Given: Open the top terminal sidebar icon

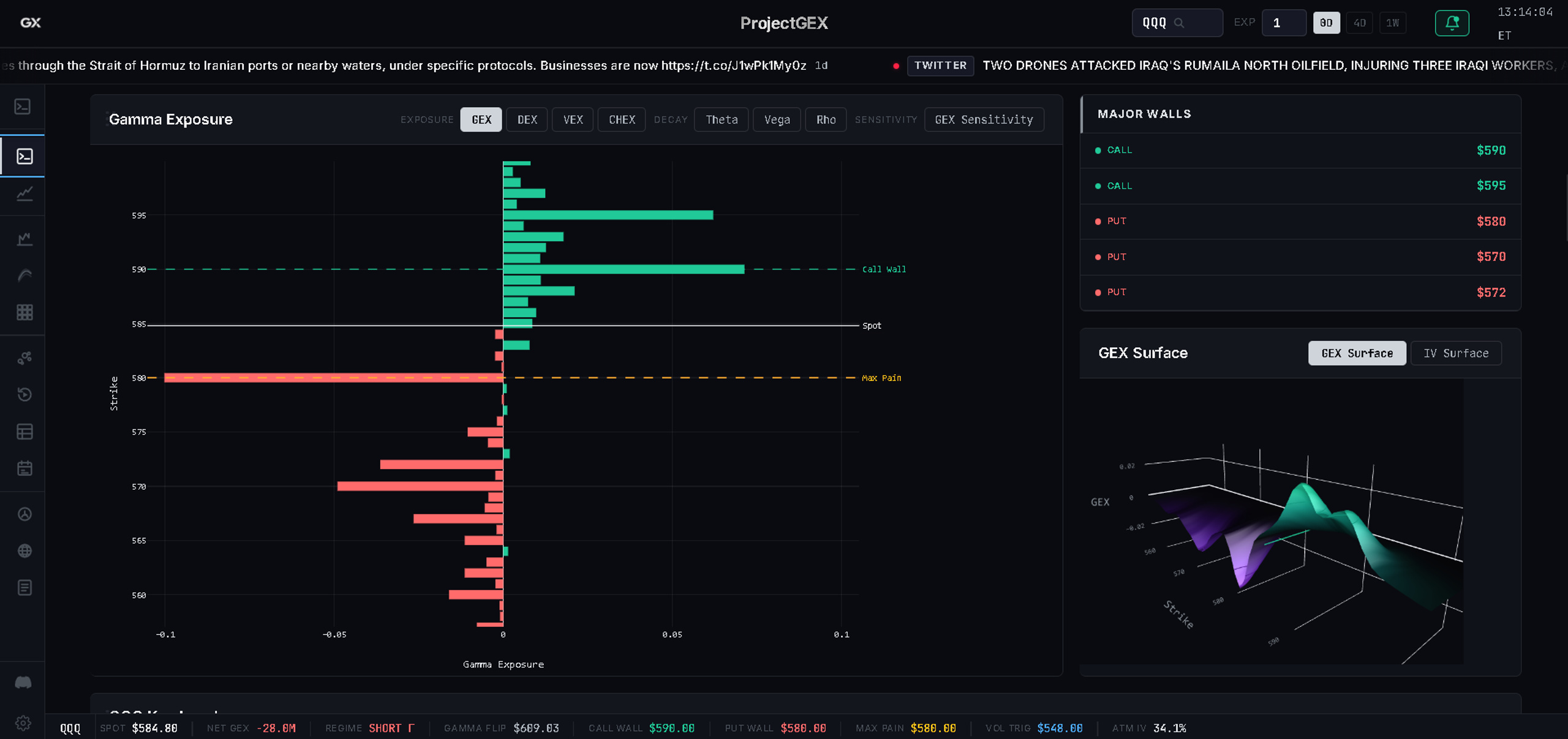Looking at the screenshot, I should click(23, 107).
